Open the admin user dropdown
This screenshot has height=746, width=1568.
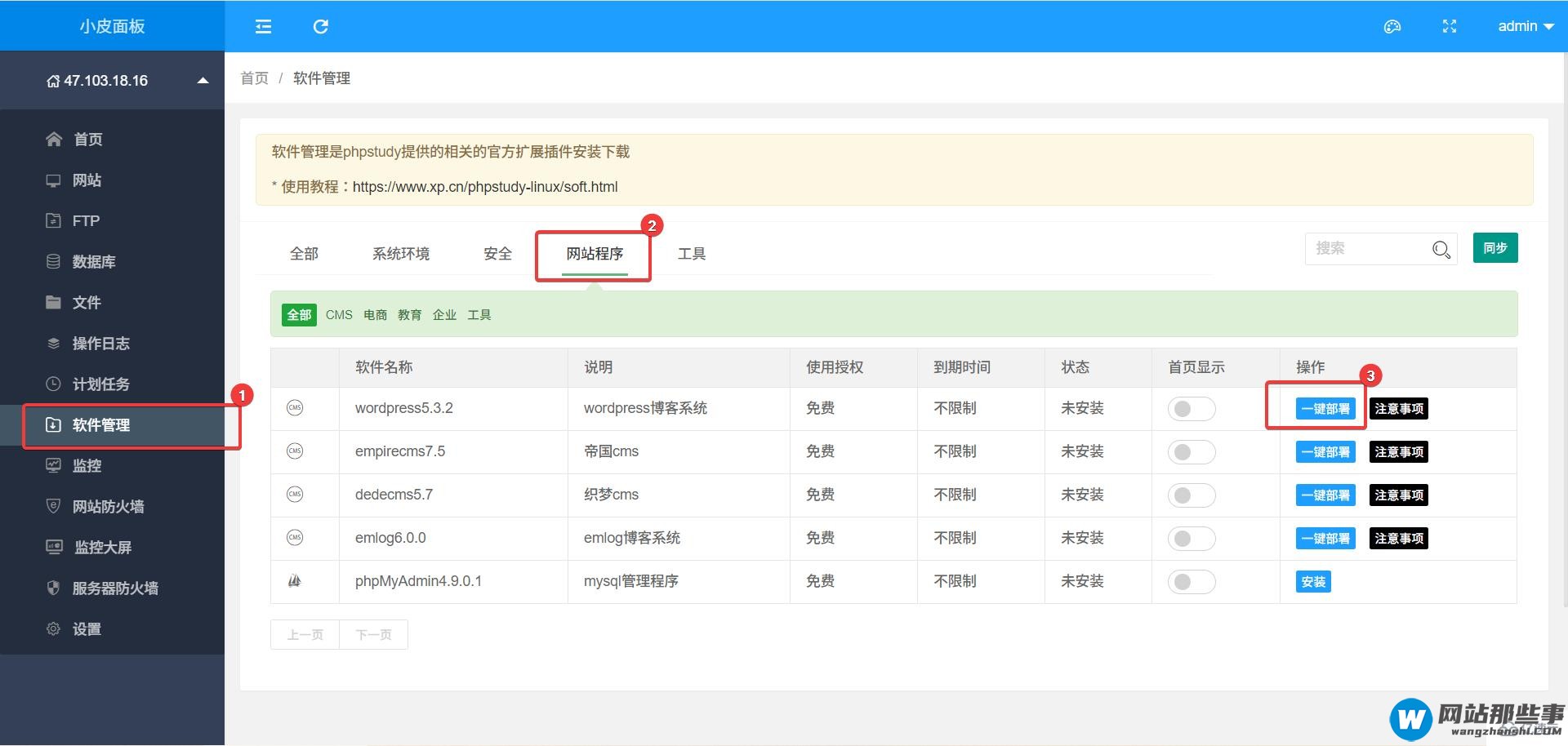coord(1526,26)
